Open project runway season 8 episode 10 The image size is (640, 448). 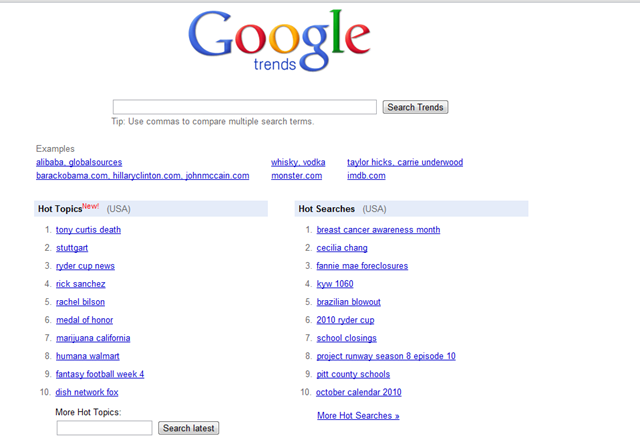(x=386, y=356)
